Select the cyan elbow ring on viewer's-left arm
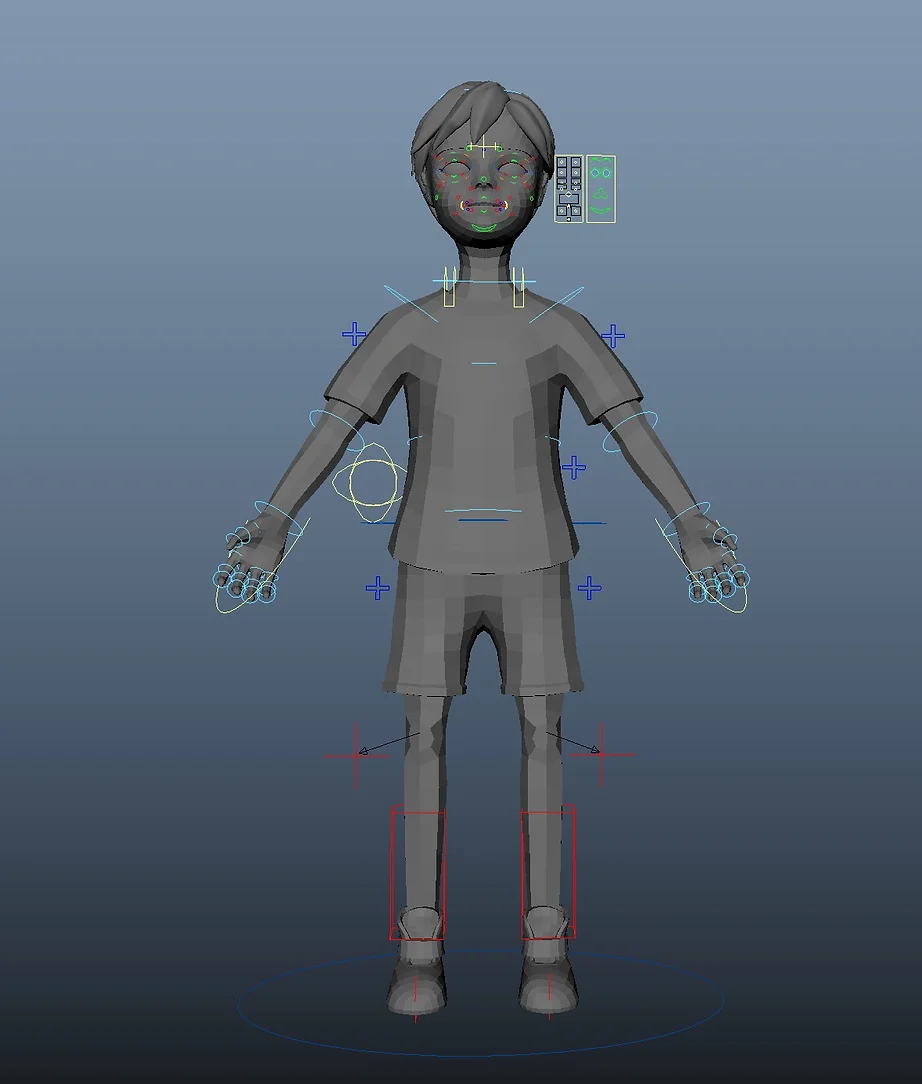Screen dimensions: 922x1084 point(336,430)
